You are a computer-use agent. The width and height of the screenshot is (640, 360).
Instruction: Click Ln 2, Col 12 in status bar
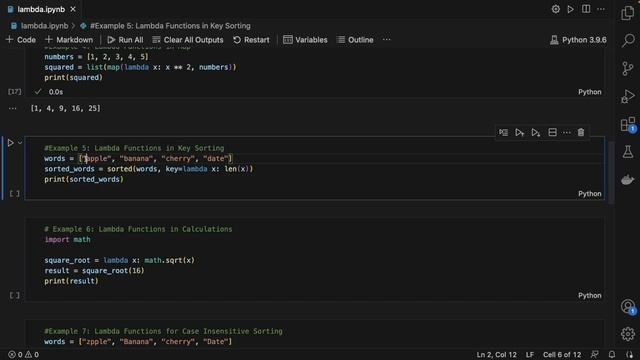pyautogui.click(x=496, y=355)
